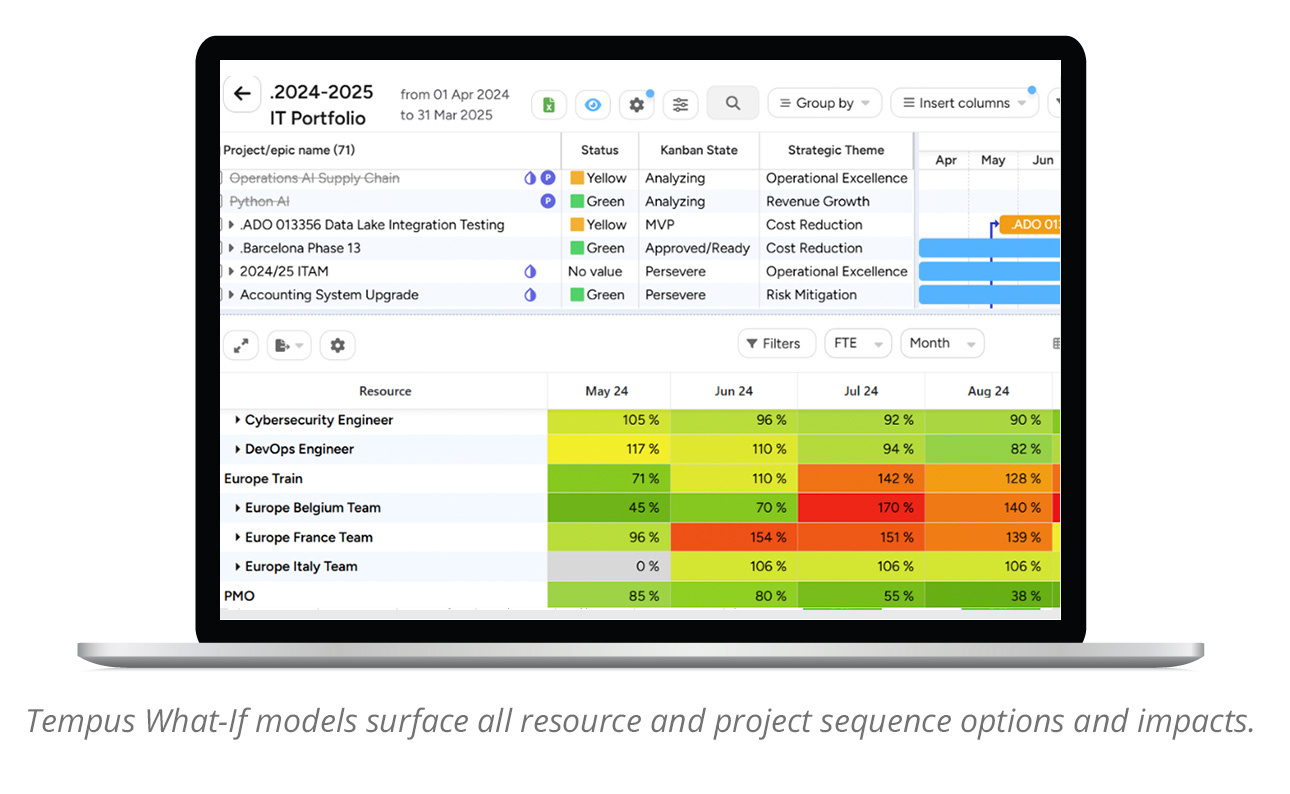
Task: Toggle the eye preview icon
Action: (593, 104)
